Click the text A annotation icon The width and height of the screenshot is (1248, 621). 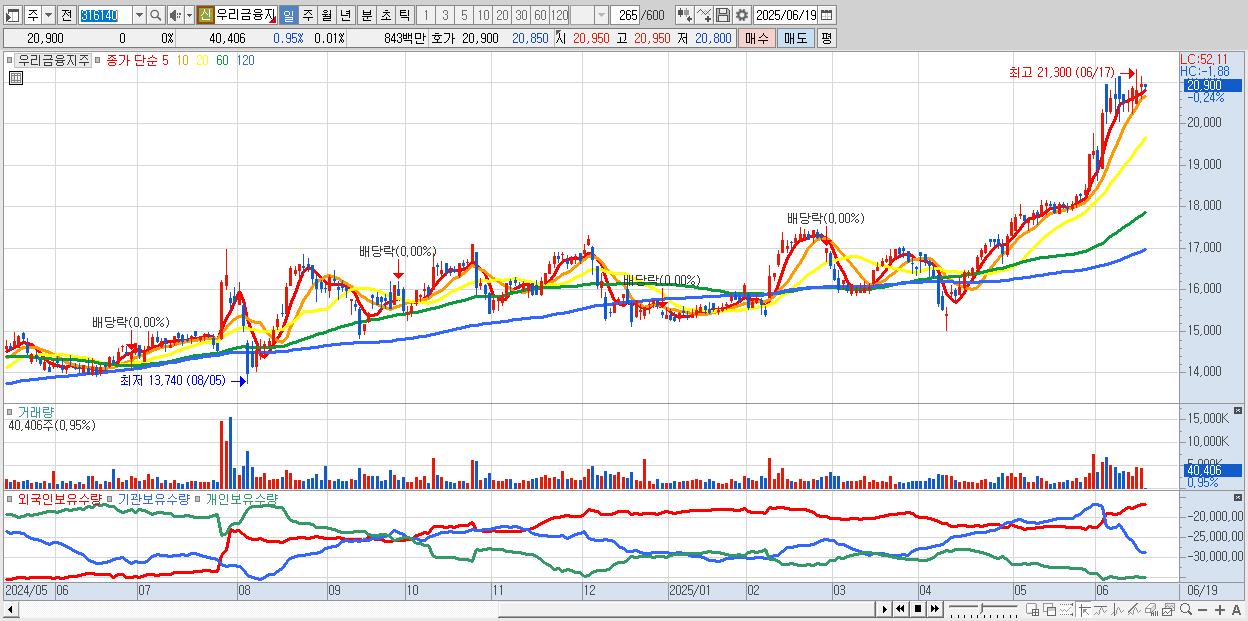pos(1236,610)
